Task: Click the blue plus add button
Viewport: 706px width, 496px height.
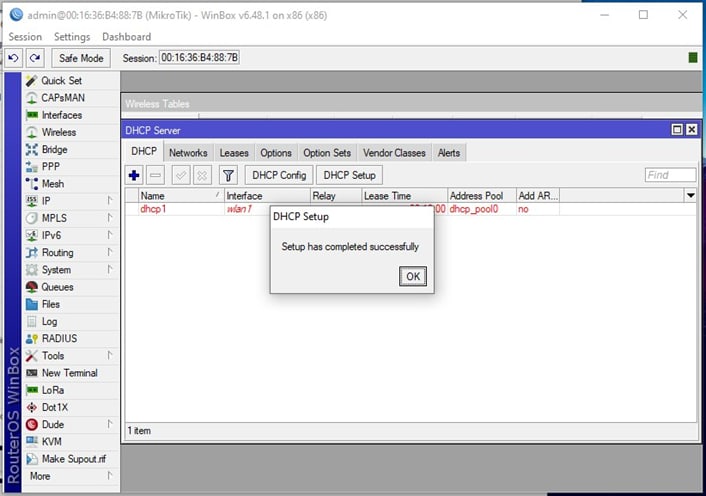Action: pyautogui.click(x=134, y=175)
